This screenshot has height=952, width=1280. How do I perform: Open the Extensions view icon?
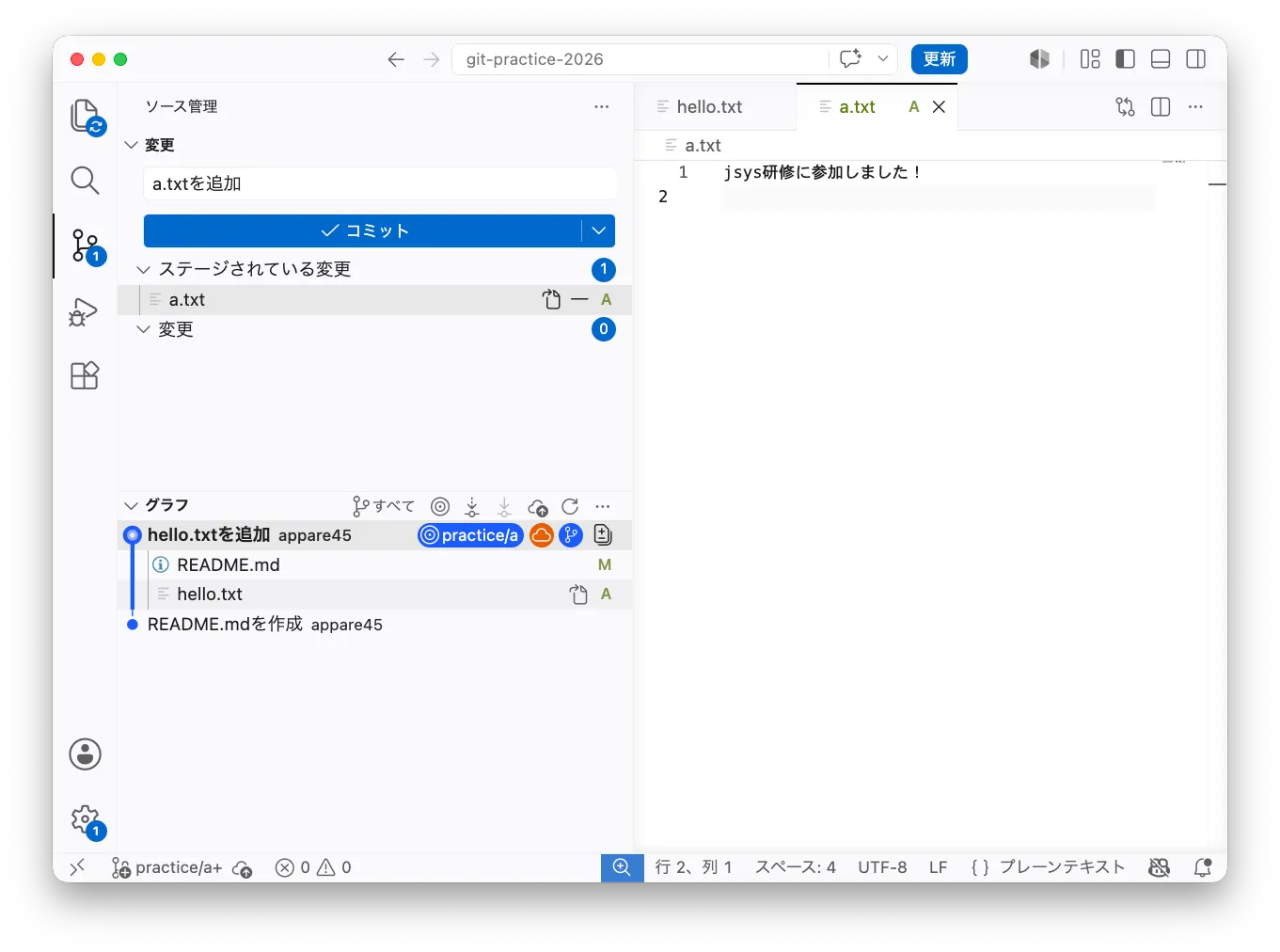pos(85,375)
